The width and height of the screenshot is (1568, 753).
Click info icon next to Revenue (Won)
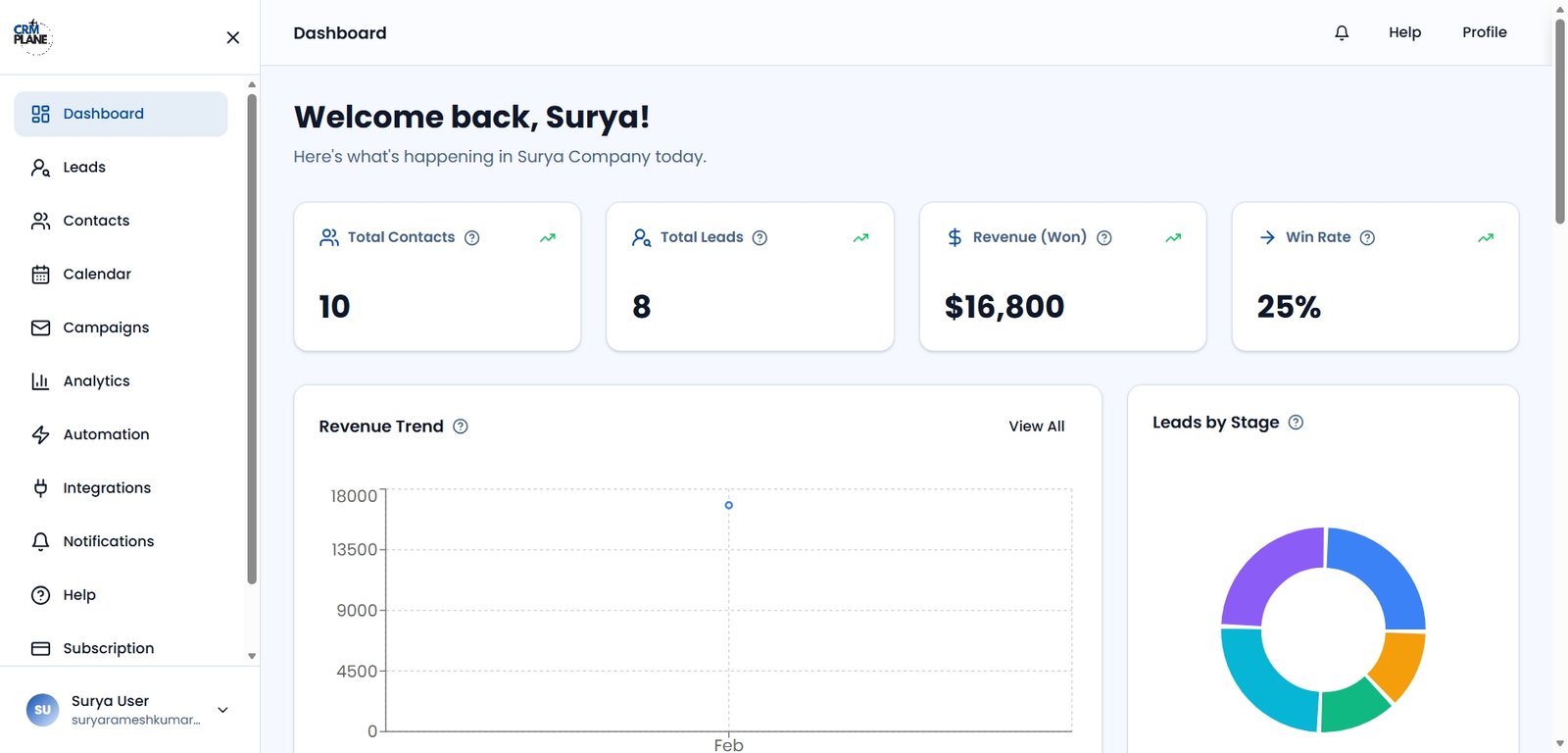click(x=1103, y=237)
